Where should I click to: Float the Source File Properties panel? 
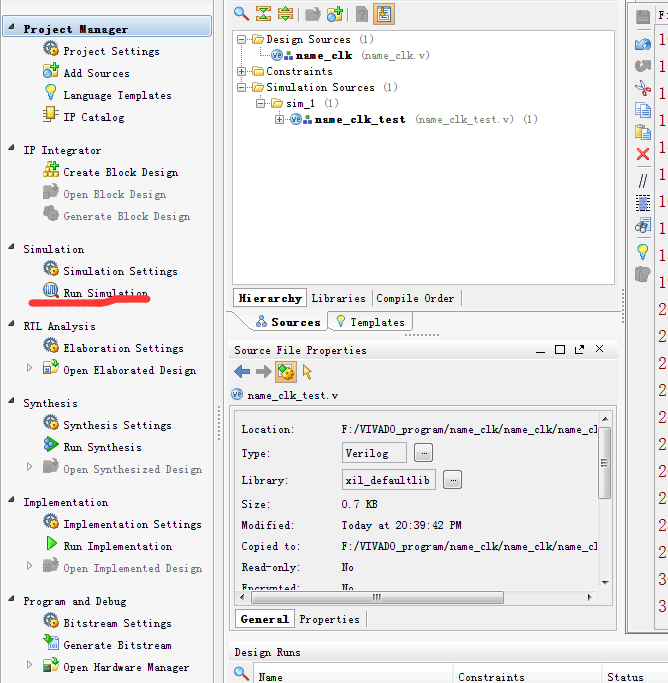pyautogui.click(x=579, y=349)
